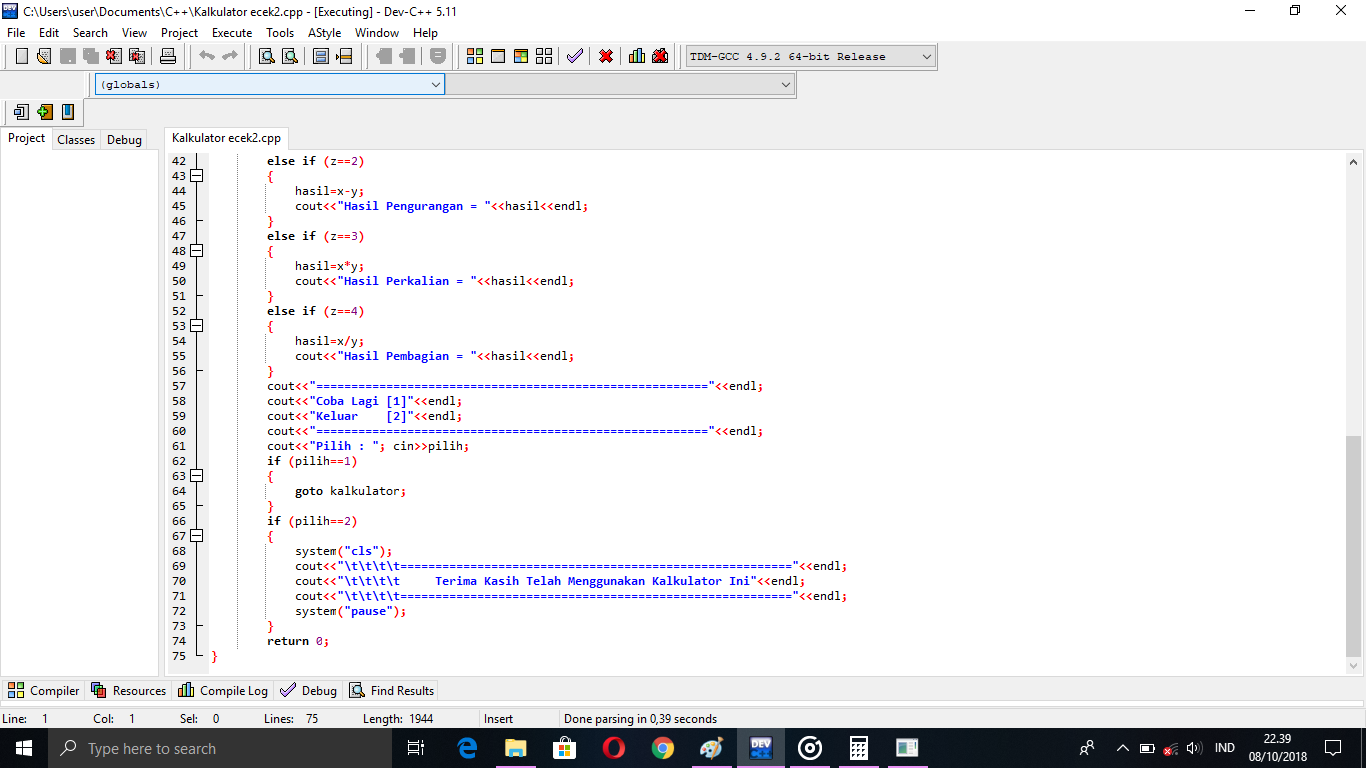Collapse the code block at line 63

click(x=197, y=476)
